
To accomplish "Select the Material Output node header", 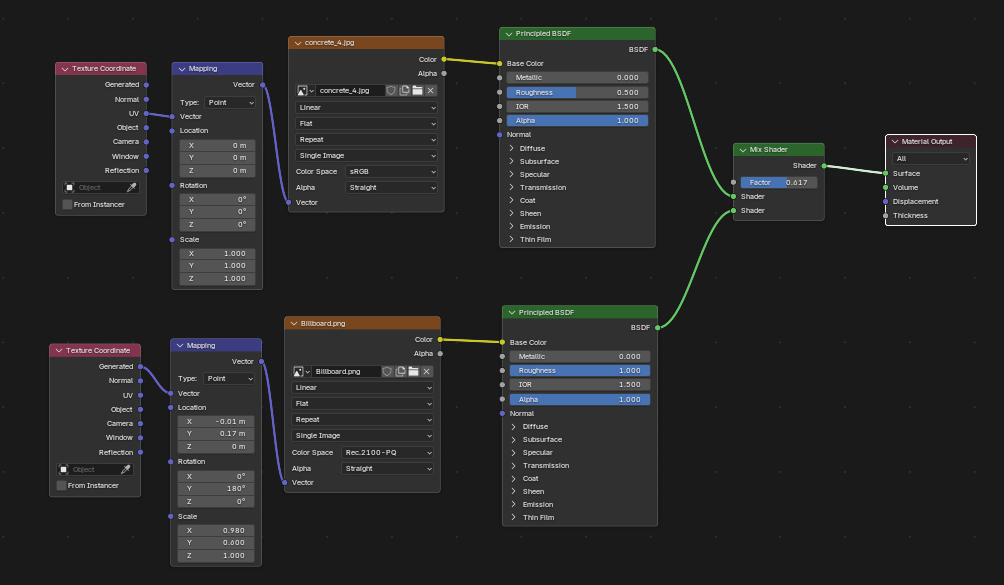I will tap(935, 142).
